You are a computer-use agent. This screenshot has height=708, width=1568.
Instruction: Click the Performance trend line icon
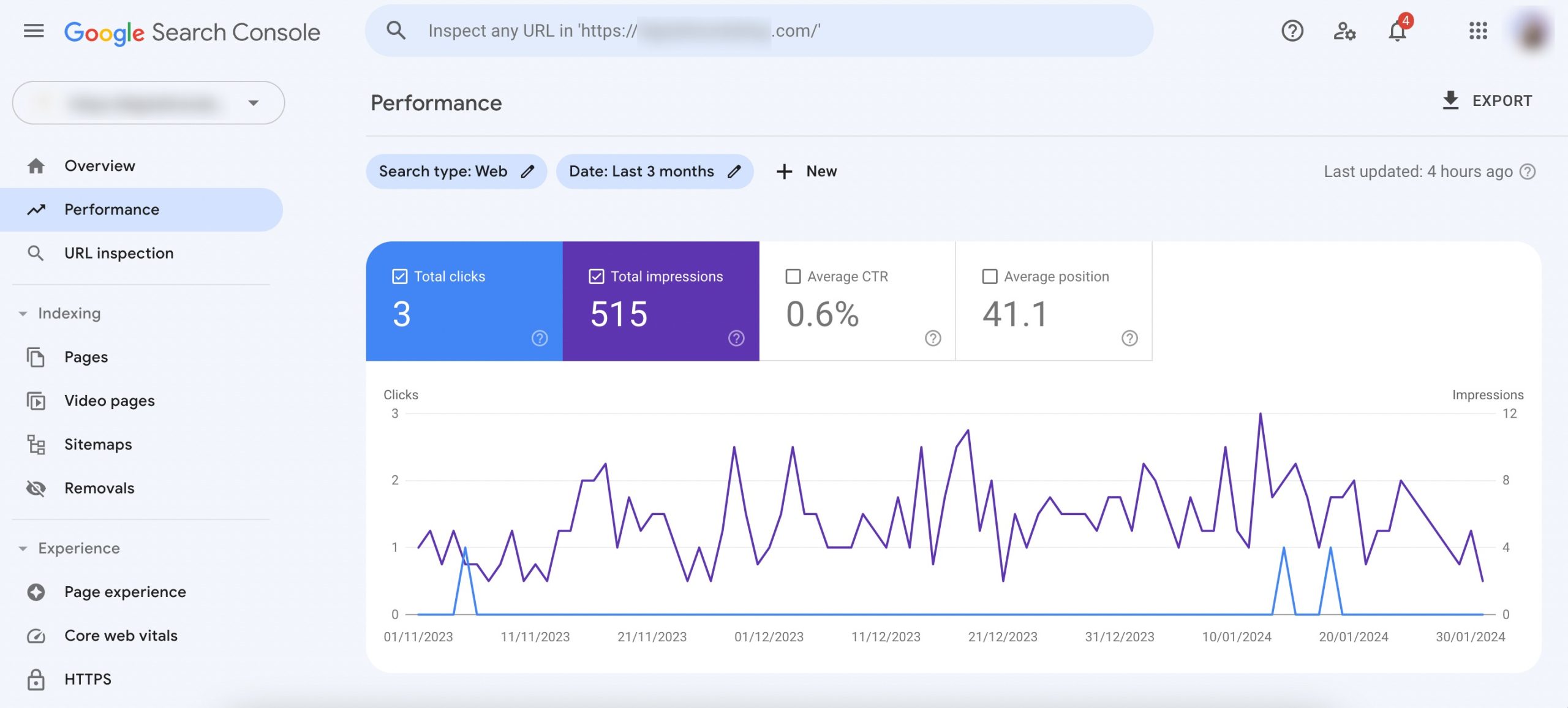point(34,209)
